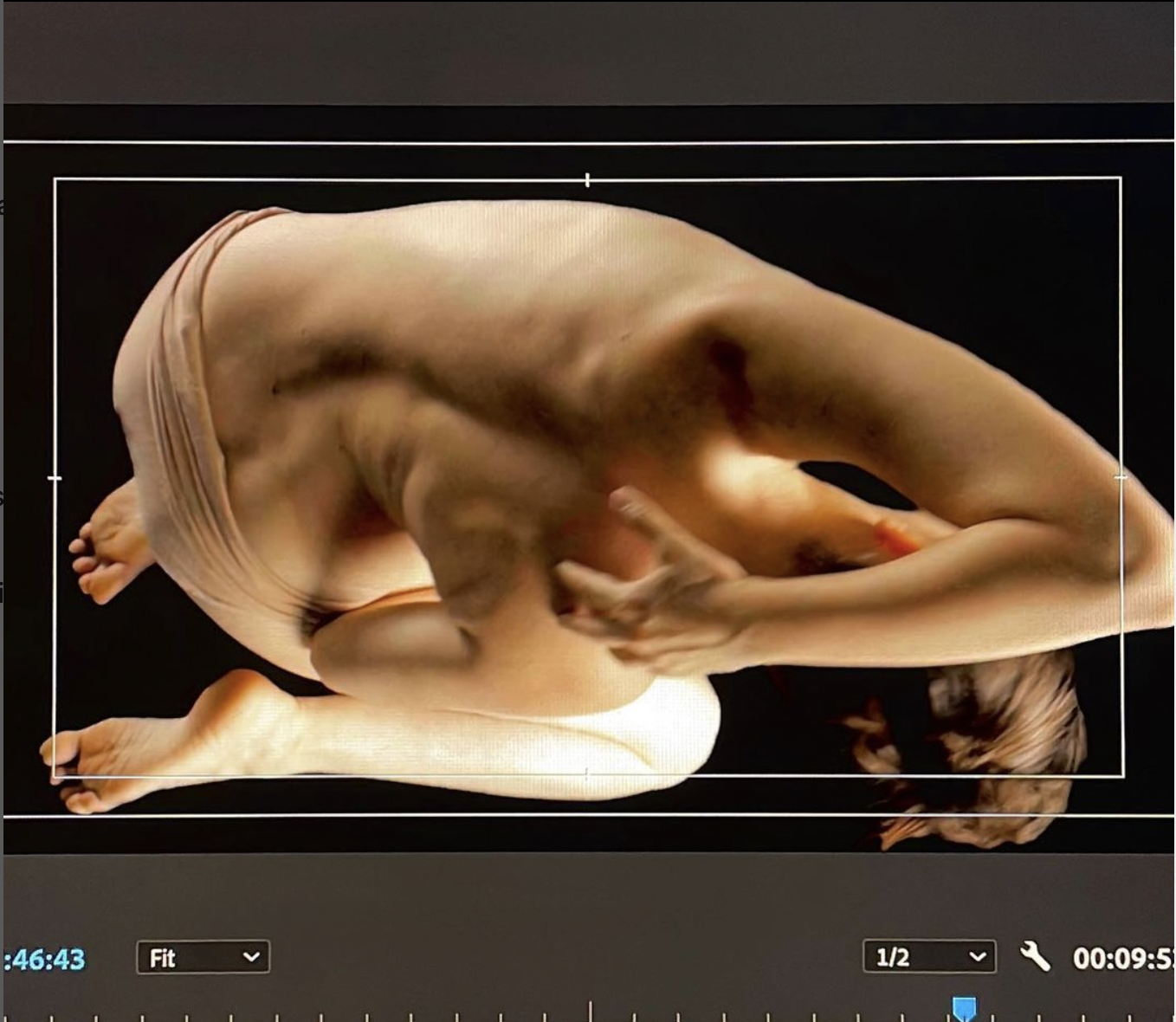Click the chevron arrow beside 1/2
Viewport: 1176px width, 1022px height.
[978, 957]
